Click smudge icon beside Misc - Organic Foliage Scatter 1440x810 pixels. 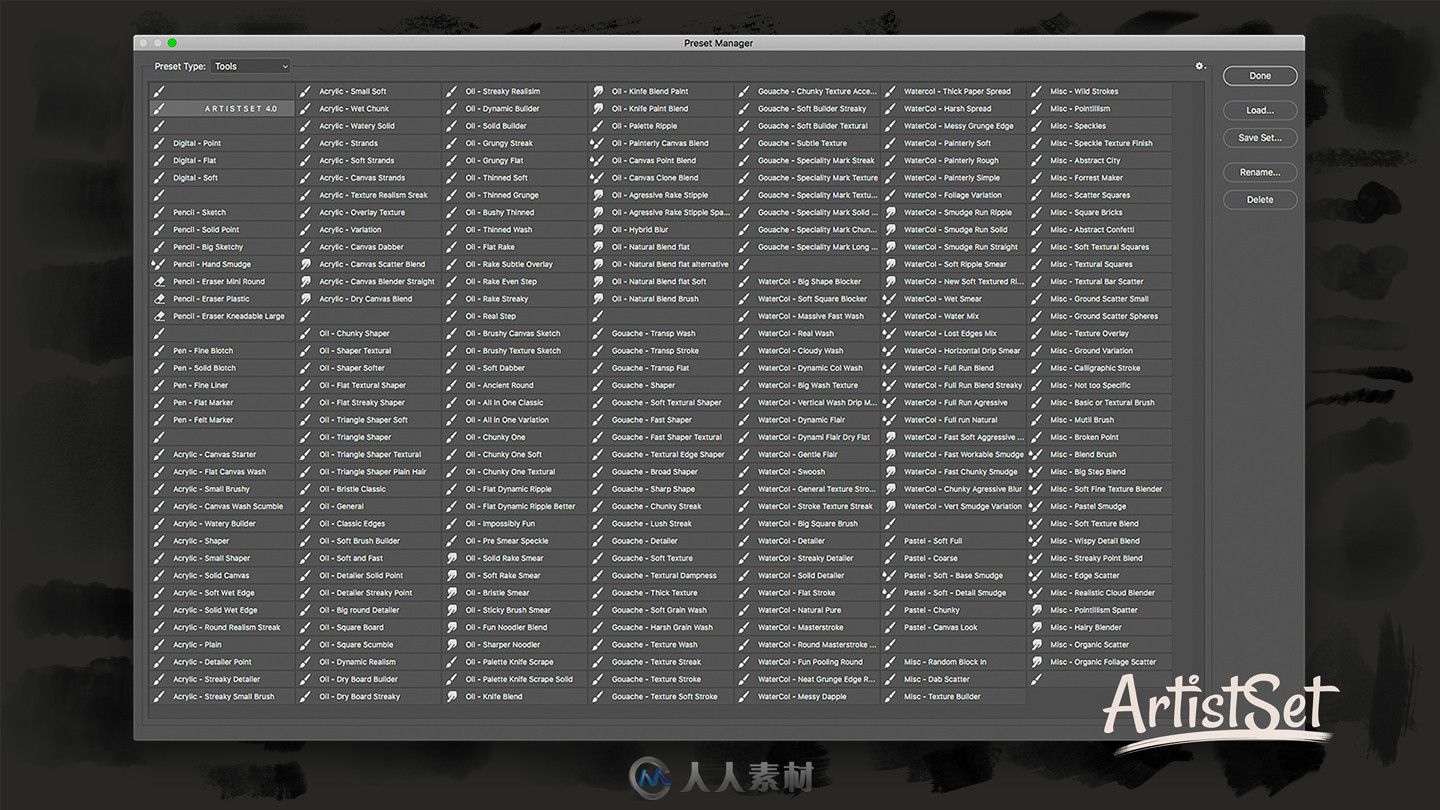1035,662
